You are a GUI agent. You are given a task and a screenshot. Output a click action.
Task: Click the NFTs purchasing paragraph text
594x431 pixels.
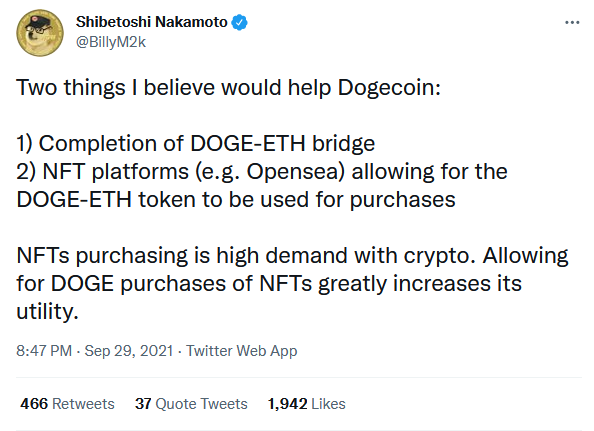pyautogui.click(x=292, y=283)
